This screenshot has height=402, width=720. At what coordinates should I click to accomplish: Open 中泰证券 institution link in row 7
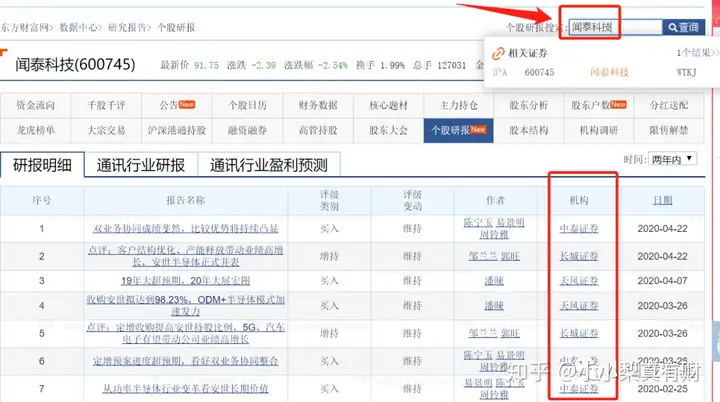[x=579, y=389]
